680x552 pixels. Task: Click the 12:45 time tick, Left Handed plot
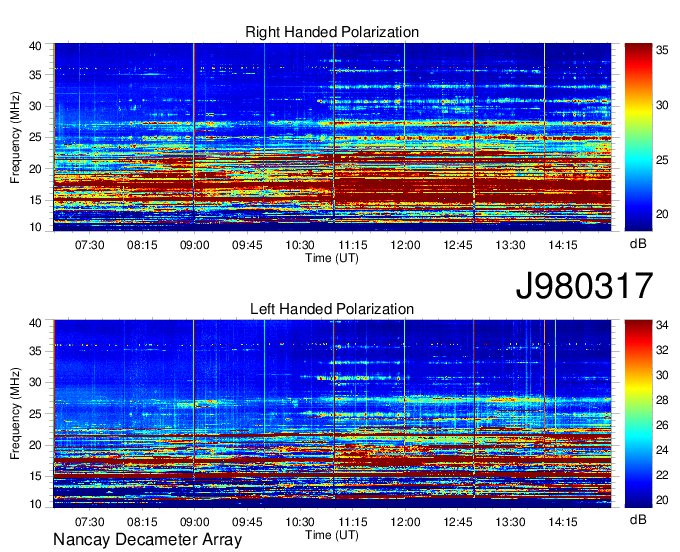tap(458, 522)
